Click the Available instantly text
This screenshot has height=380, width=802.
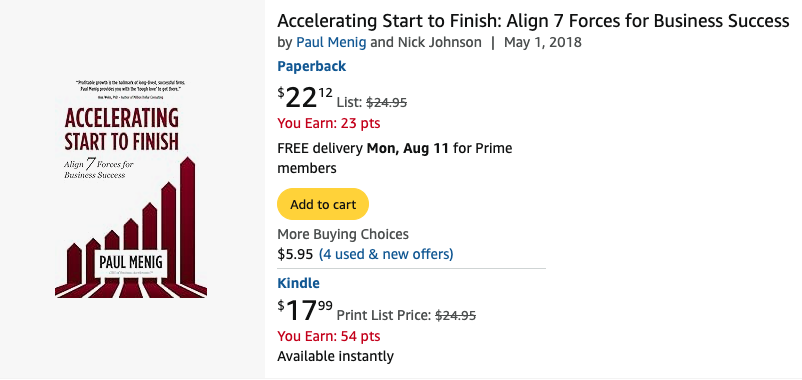click(336, 356)
